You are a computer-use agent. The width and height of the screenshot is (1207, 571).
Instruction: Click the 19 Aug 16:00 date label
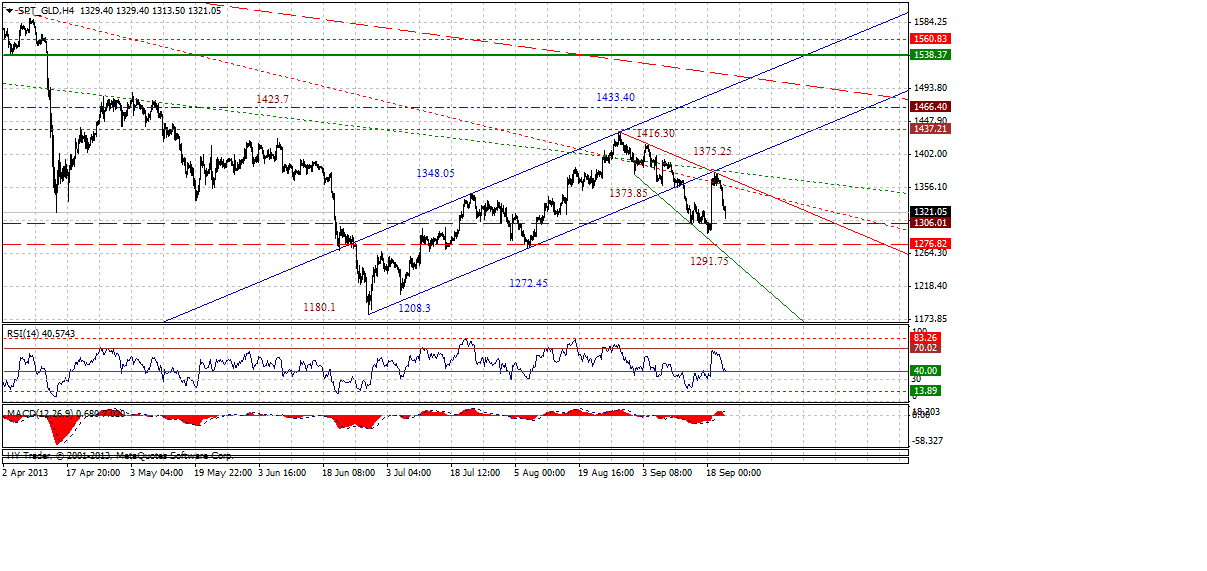(x=606, y=473)
